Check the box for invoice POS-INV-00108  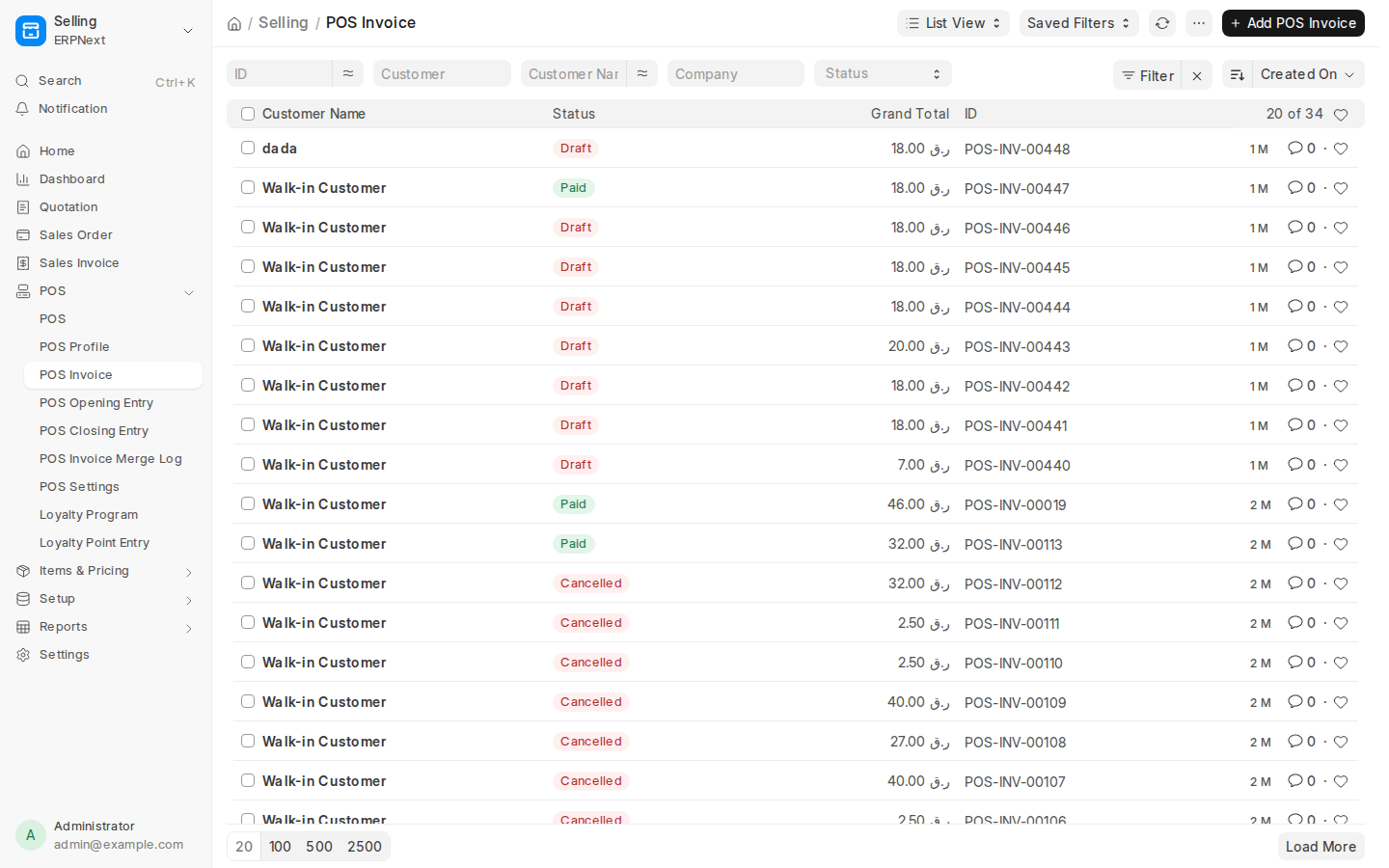tap(248, 741)
